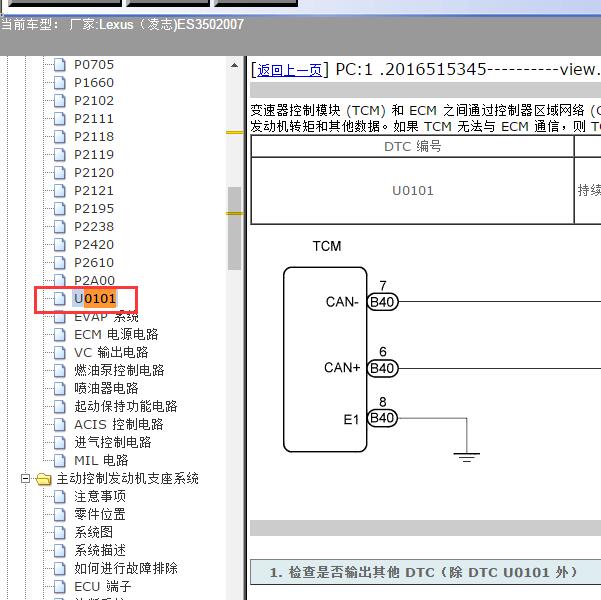Select 如何进行故障排除 in the tree
Screen dimensions: 601x600
pyautogui.click(x=126, y=569)
